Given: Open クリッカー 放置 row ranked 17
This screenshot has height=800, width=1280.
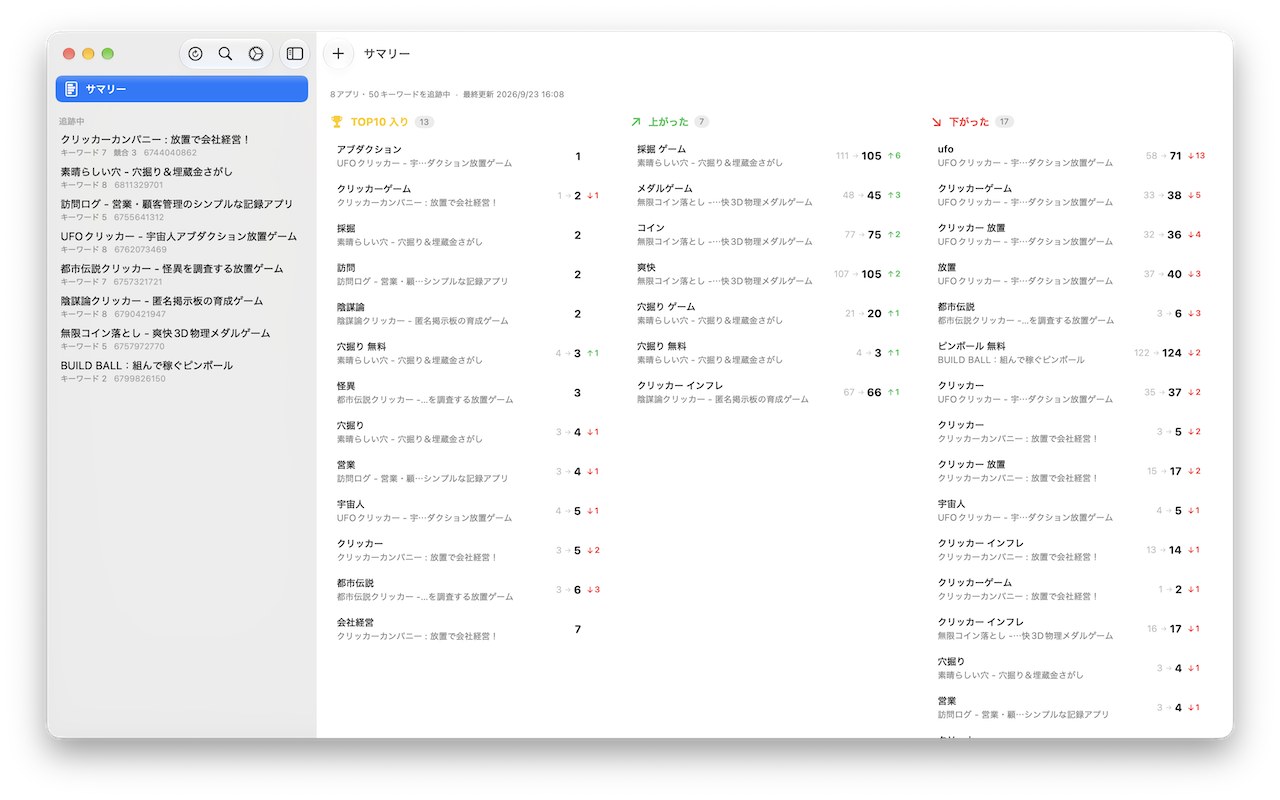Looking at the screenshot, I should 1069,471.
